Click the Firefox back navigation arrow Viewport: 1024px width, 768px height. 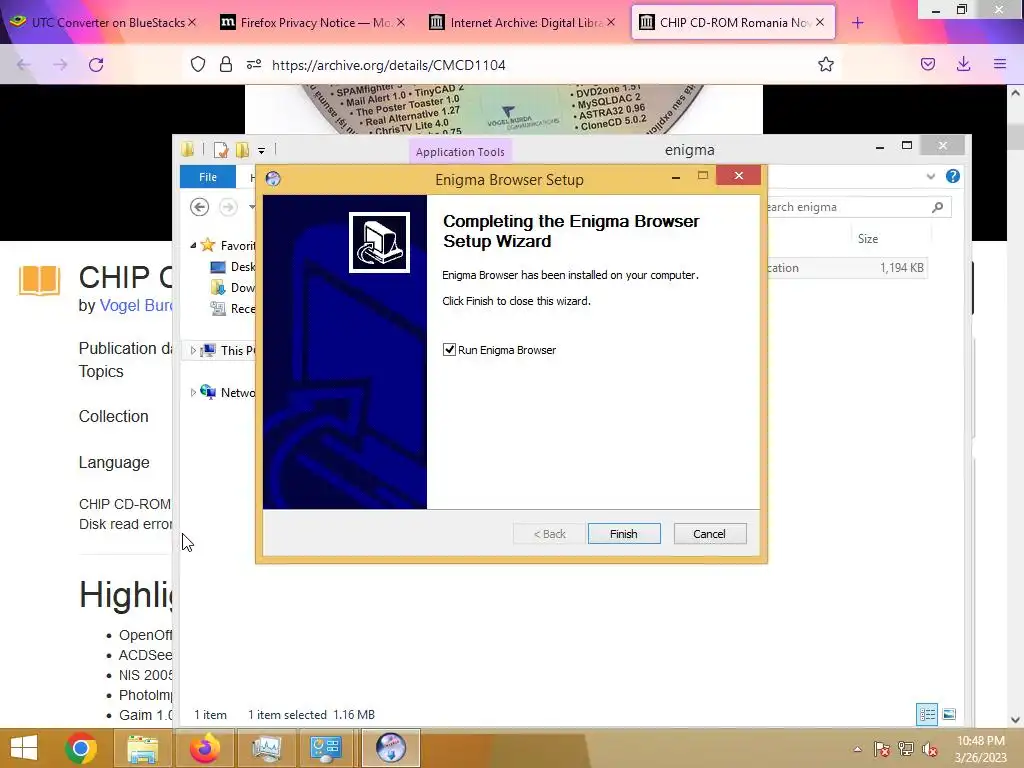(x=24, y=65)
